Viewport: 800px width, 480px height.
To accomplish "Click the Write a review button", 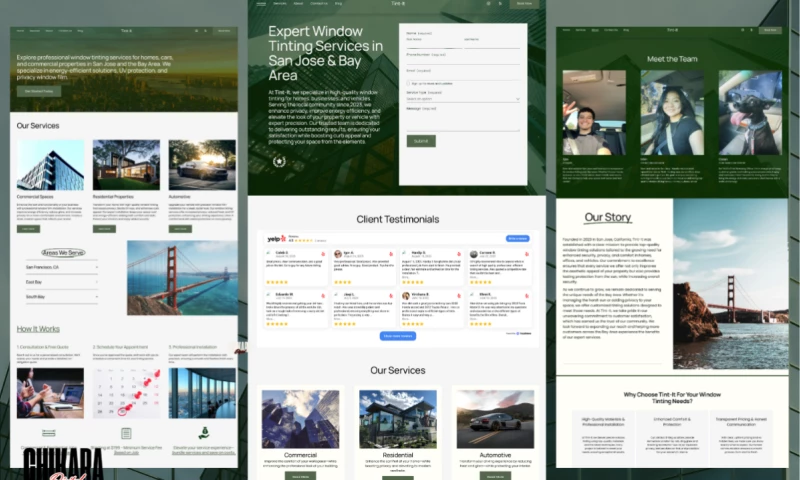I will click(x=517, y=239).
